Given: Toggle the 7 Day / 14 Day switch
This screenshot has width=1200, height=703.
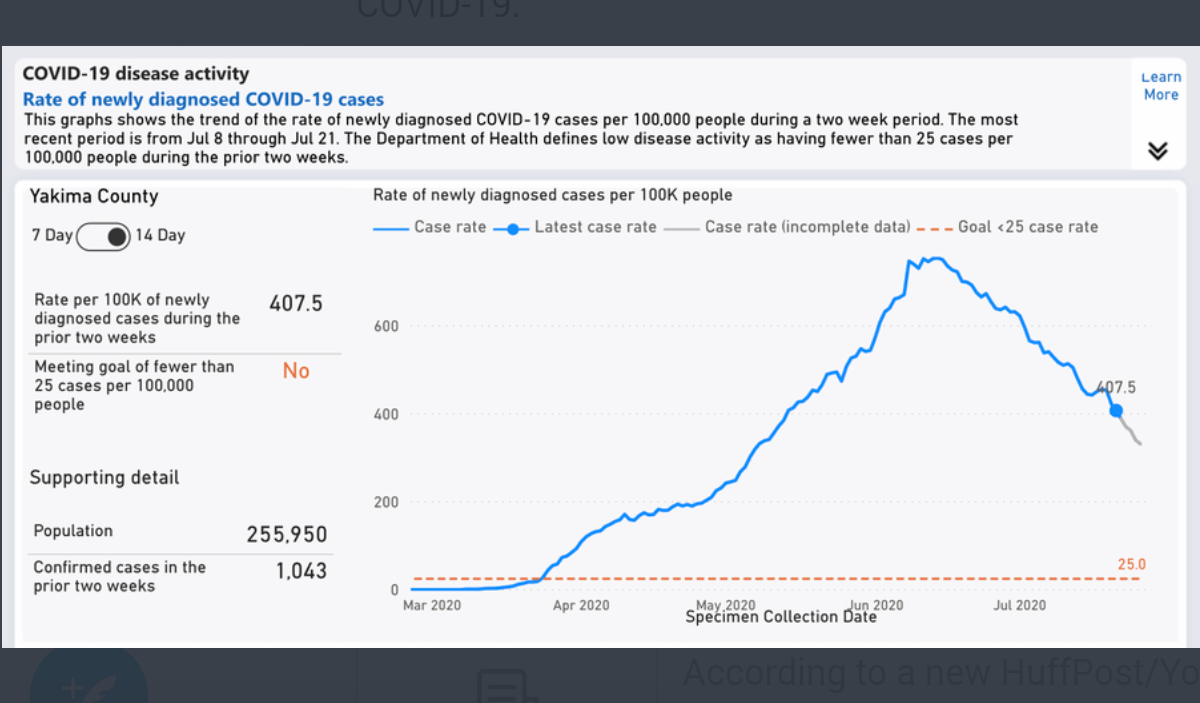Looking at the screenshot, I should [104, 236].
